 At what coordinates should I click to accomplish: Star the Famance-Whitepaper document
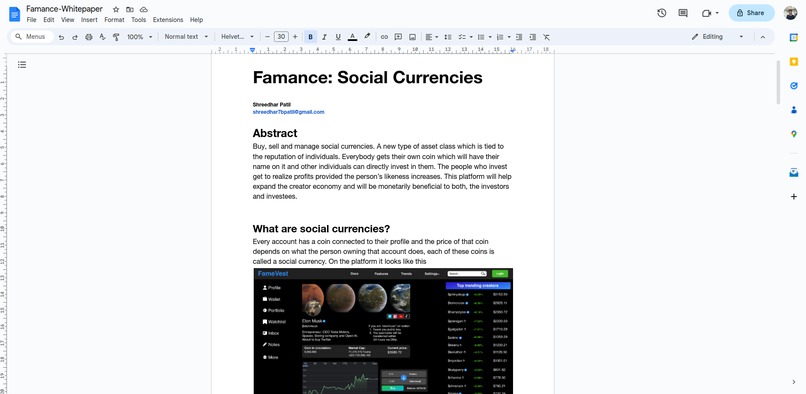(116, 9)
